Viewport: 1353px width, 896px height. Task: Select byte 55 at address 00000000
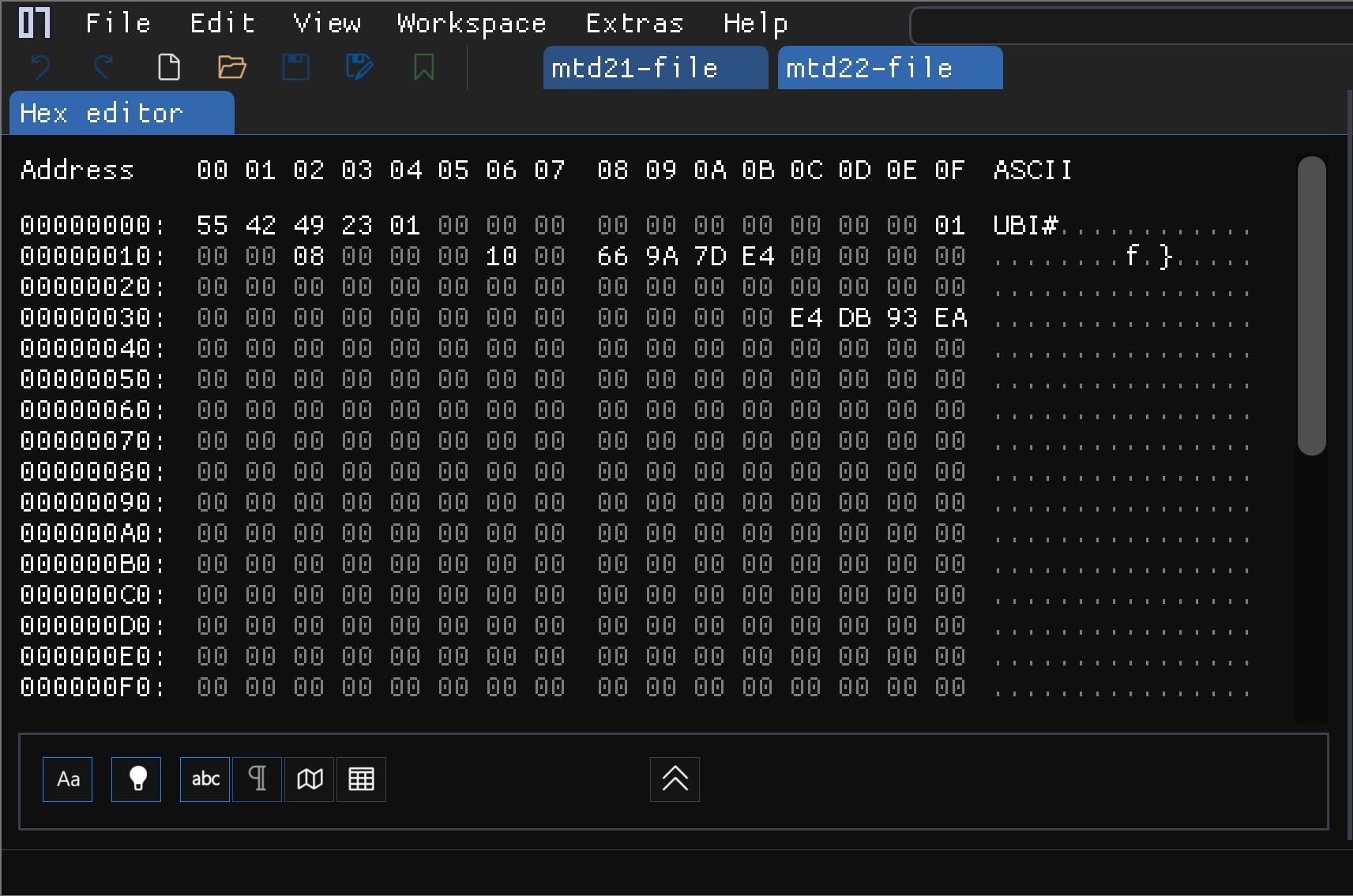pos(212,226)
